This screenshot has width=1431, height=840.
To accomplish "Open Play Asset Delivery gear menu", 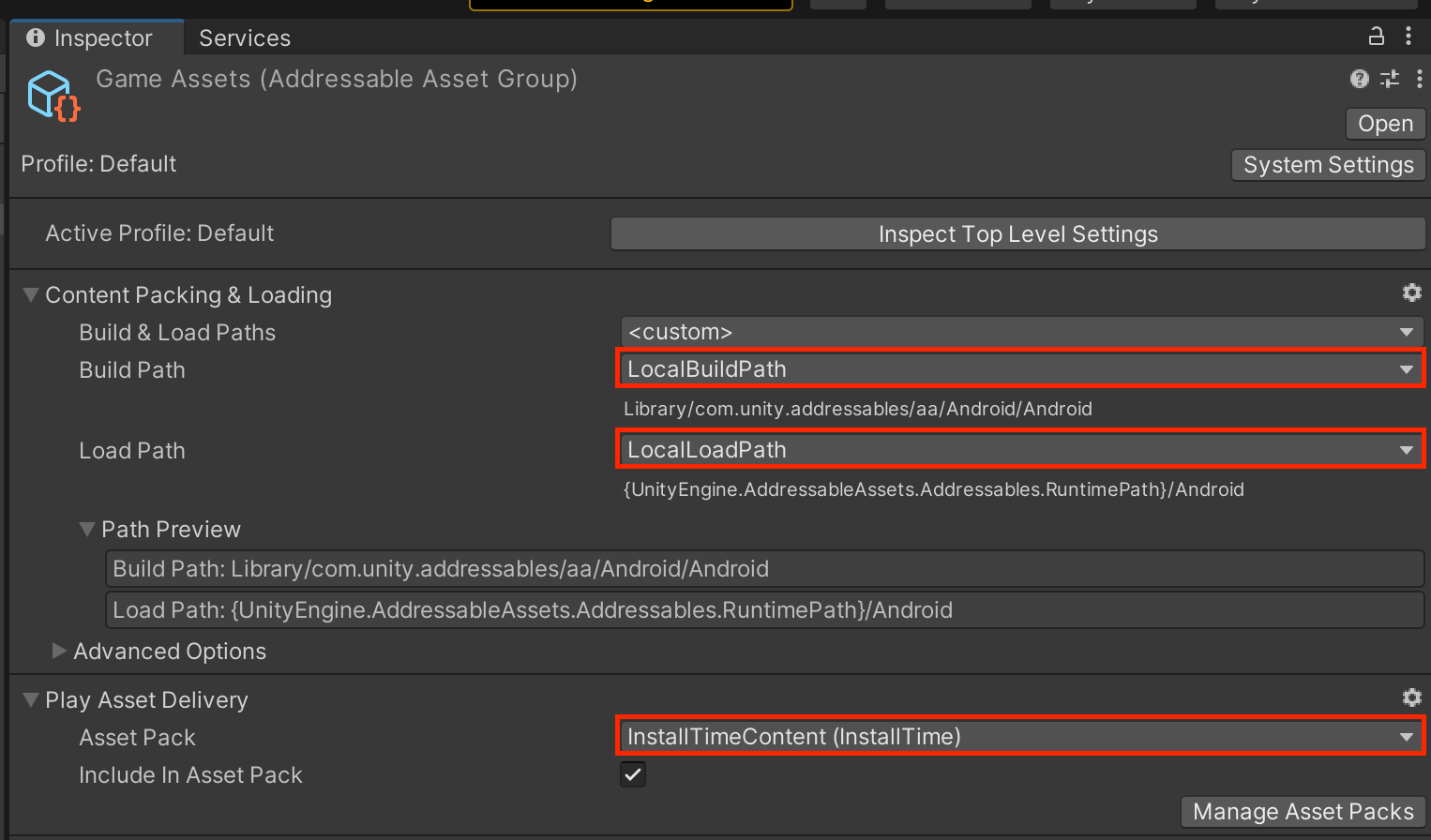I will click(x=1411, y=697).
